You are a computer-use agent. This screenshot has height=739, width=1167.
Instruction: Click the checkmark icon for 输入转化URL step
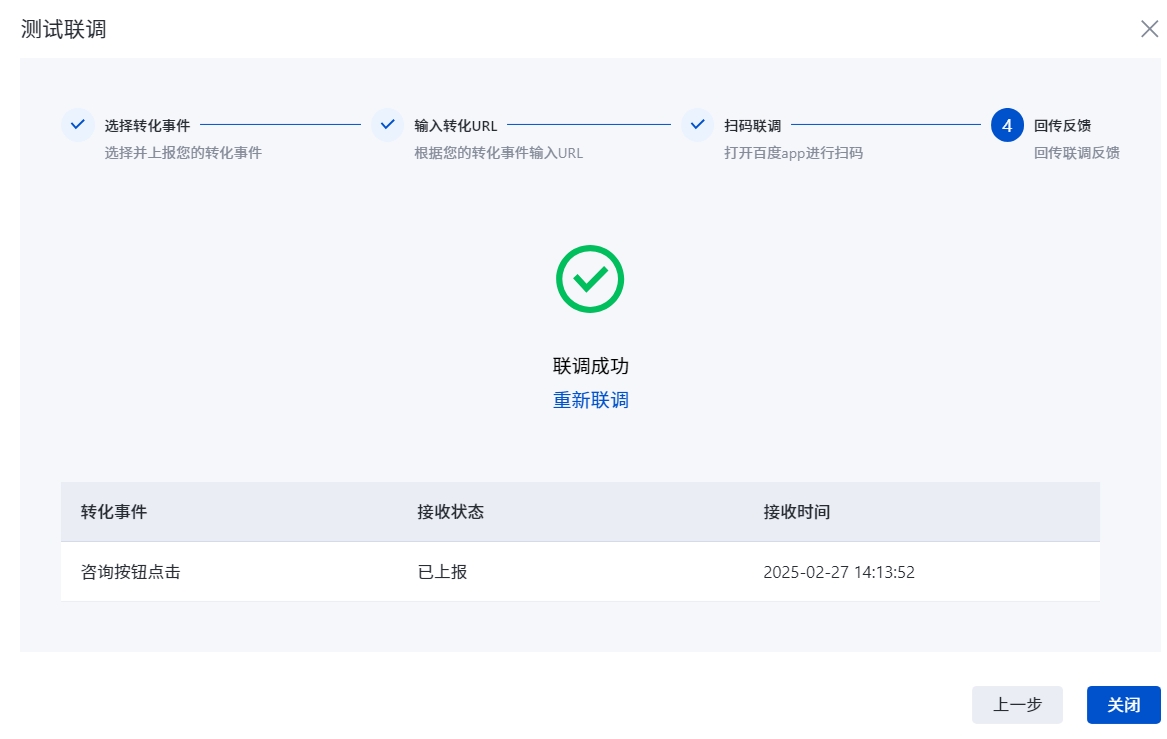click(x=388, y=126)
